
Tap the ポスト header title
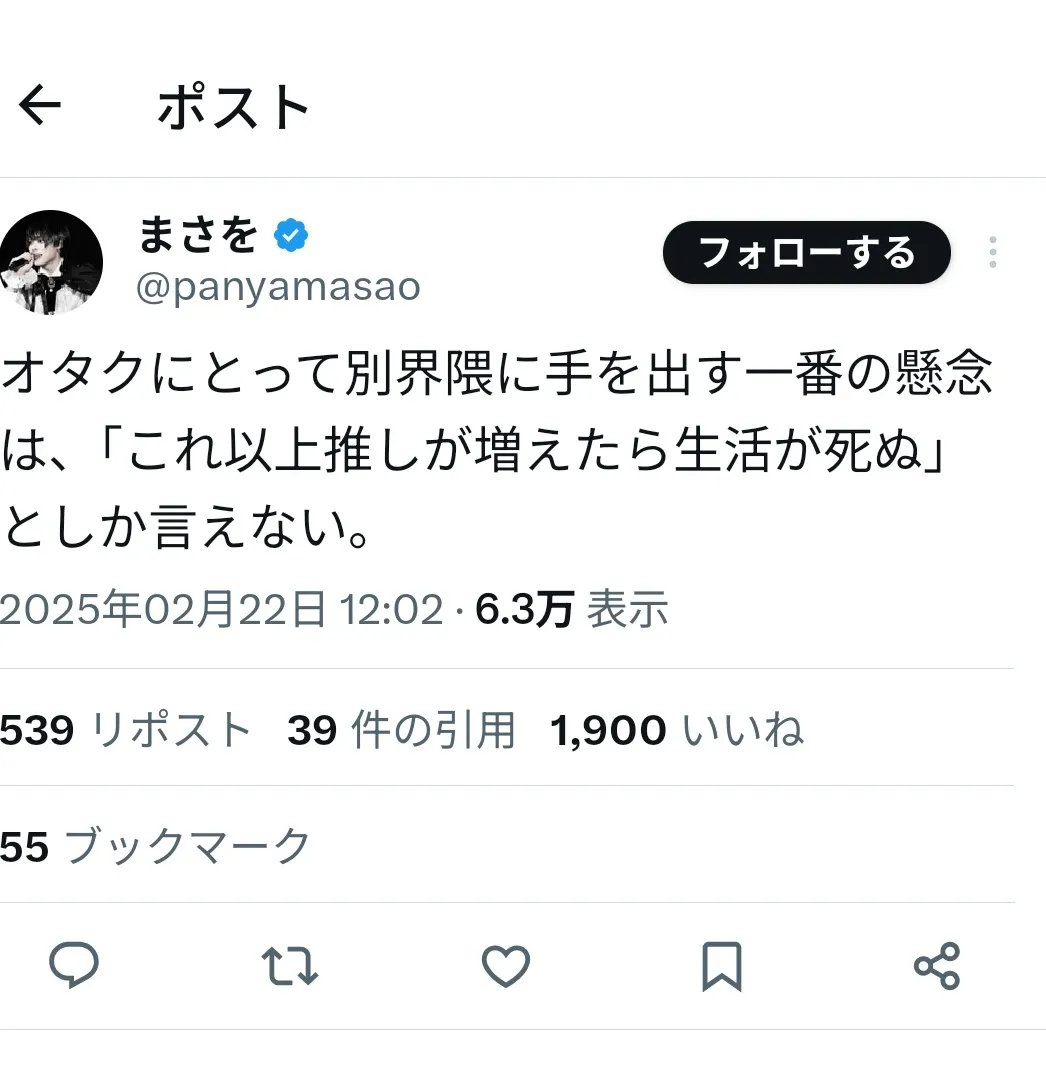(x=234, y=106)
